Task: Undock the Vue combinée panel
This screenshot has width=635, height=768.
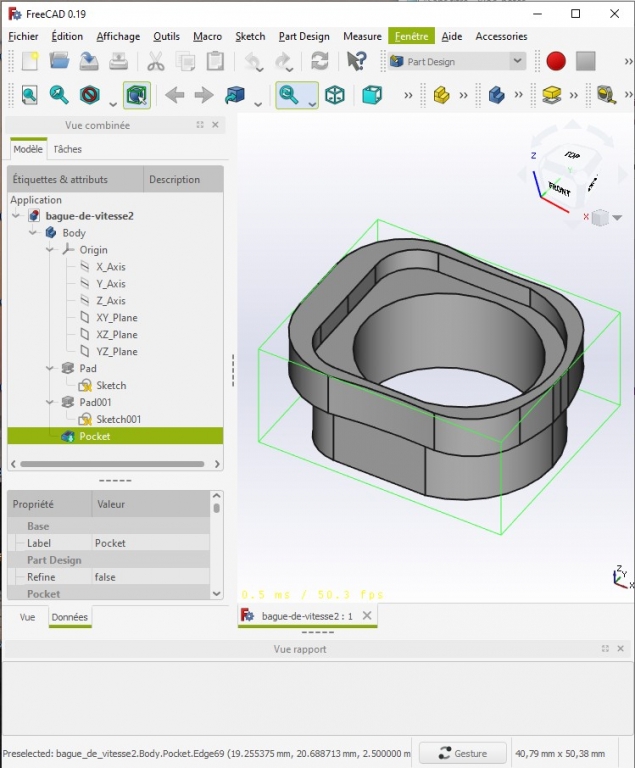Action: 200,125
